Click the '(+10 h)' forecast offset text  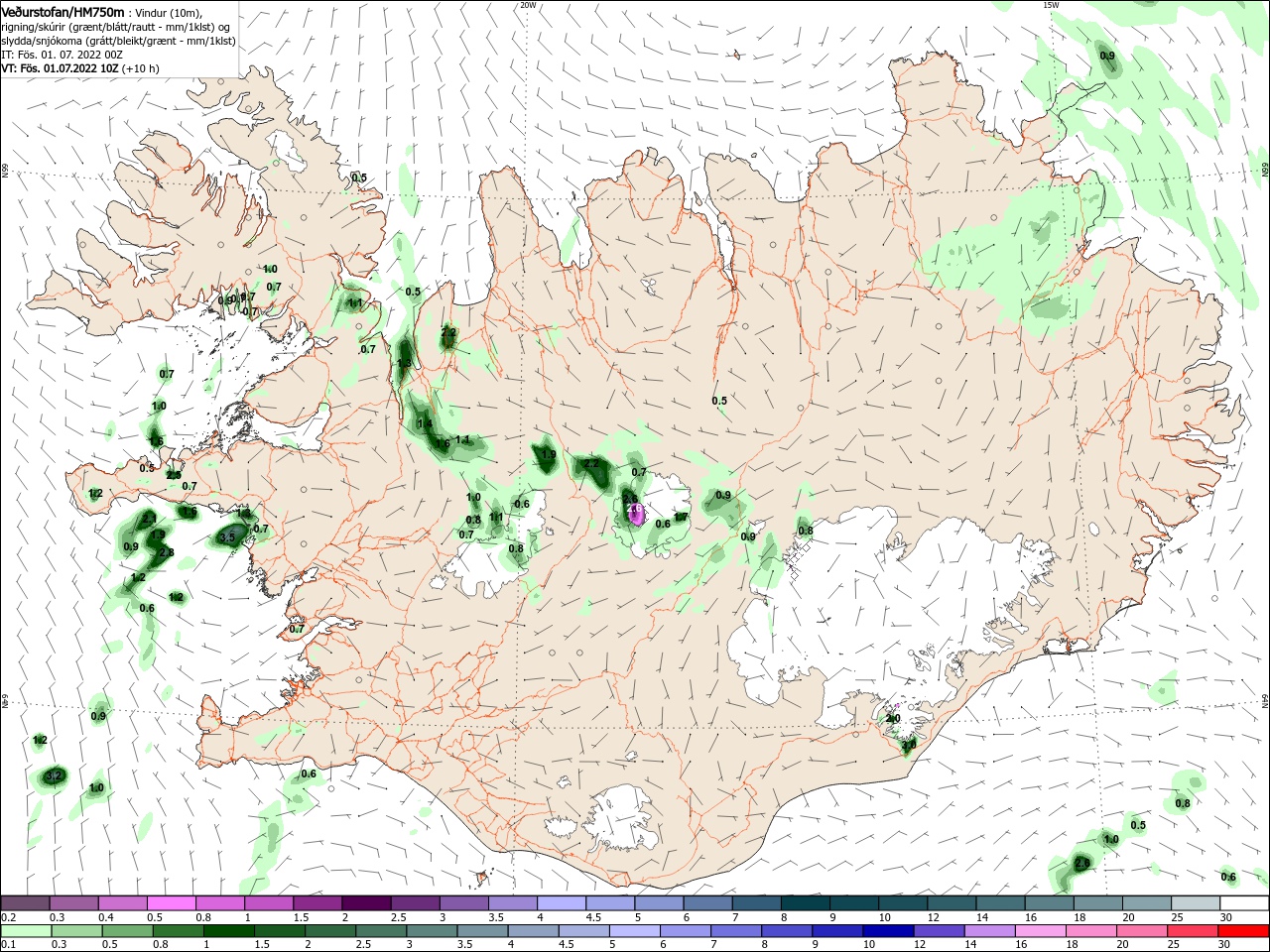140,68
